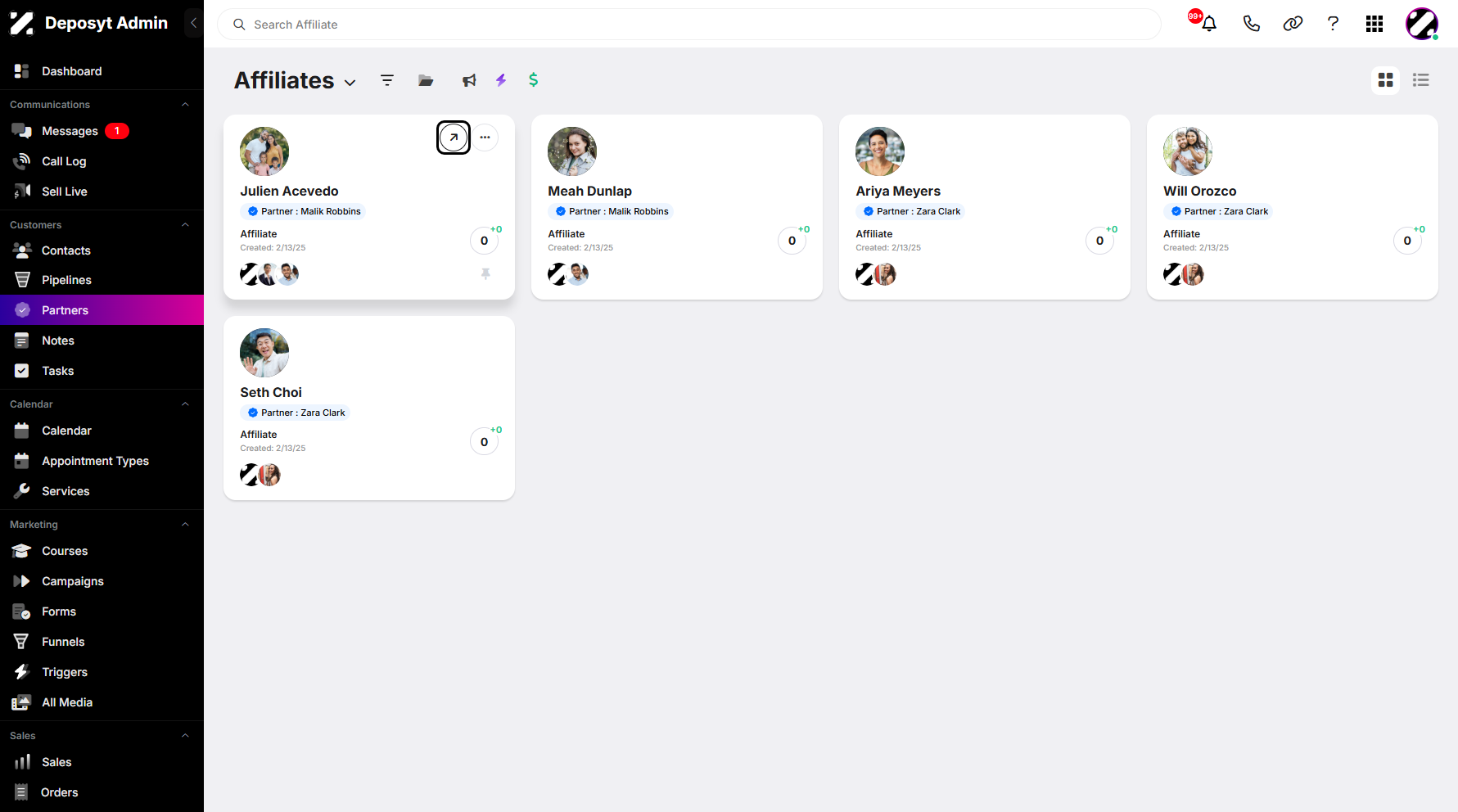Click Seth Choi's profile photo
Viewport: 1458px width, 812px height.
tap(264, 353)
